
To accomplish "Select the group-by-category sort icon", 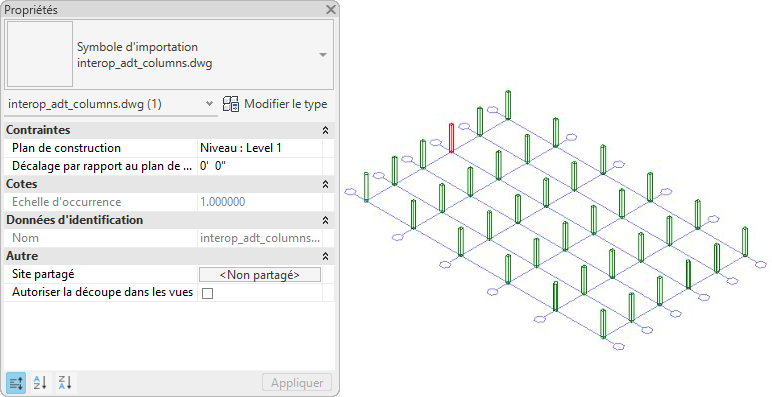I will pos(16,382).
